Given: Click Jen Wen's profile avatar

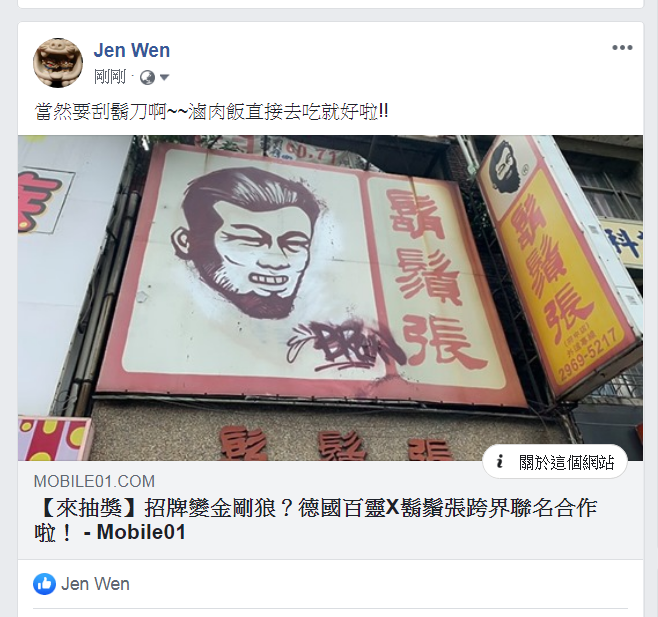Looking at the screenshot, I should point(58,63).
